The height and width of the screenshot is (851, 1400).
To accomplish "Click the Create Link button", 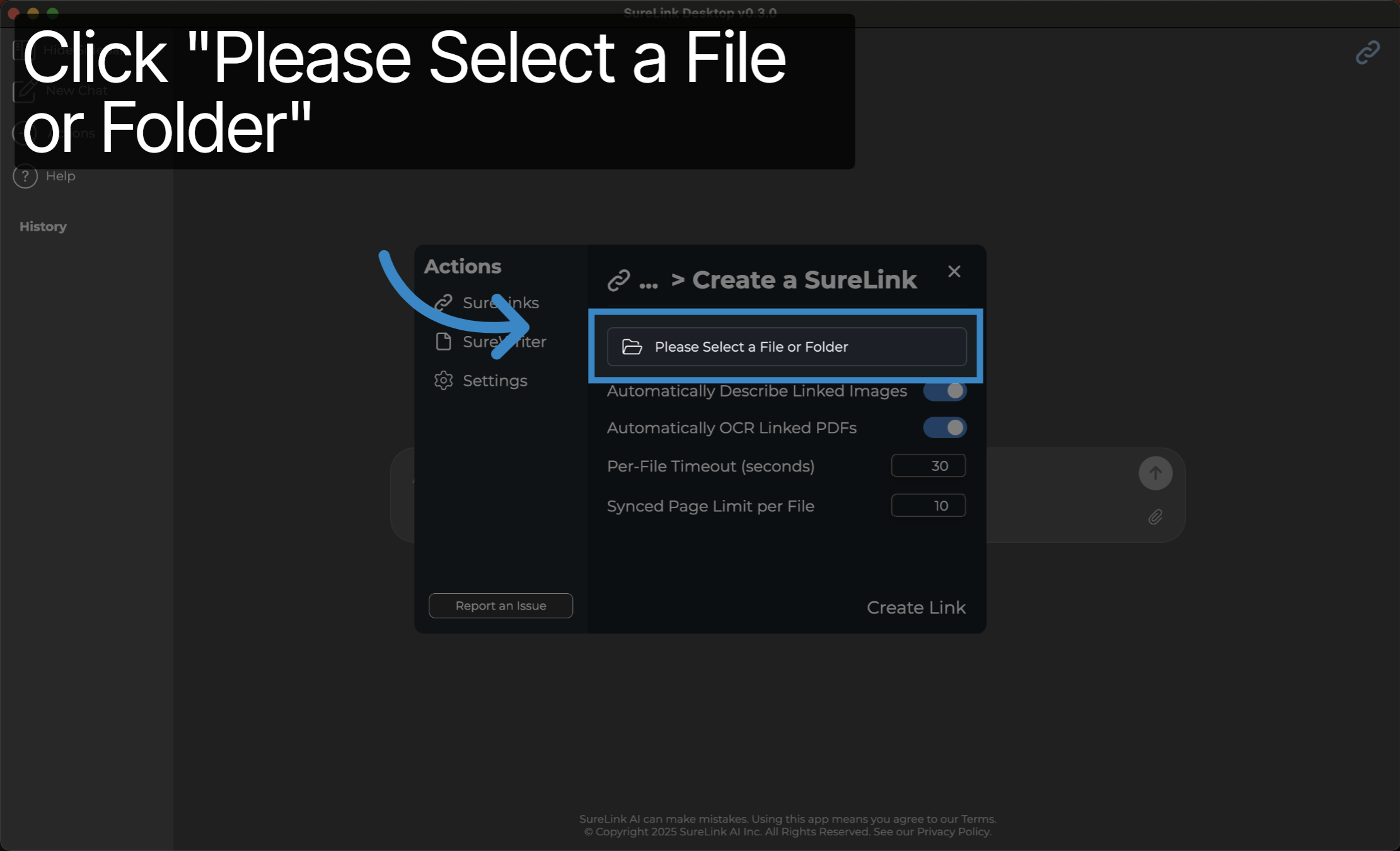I will 916,608.
